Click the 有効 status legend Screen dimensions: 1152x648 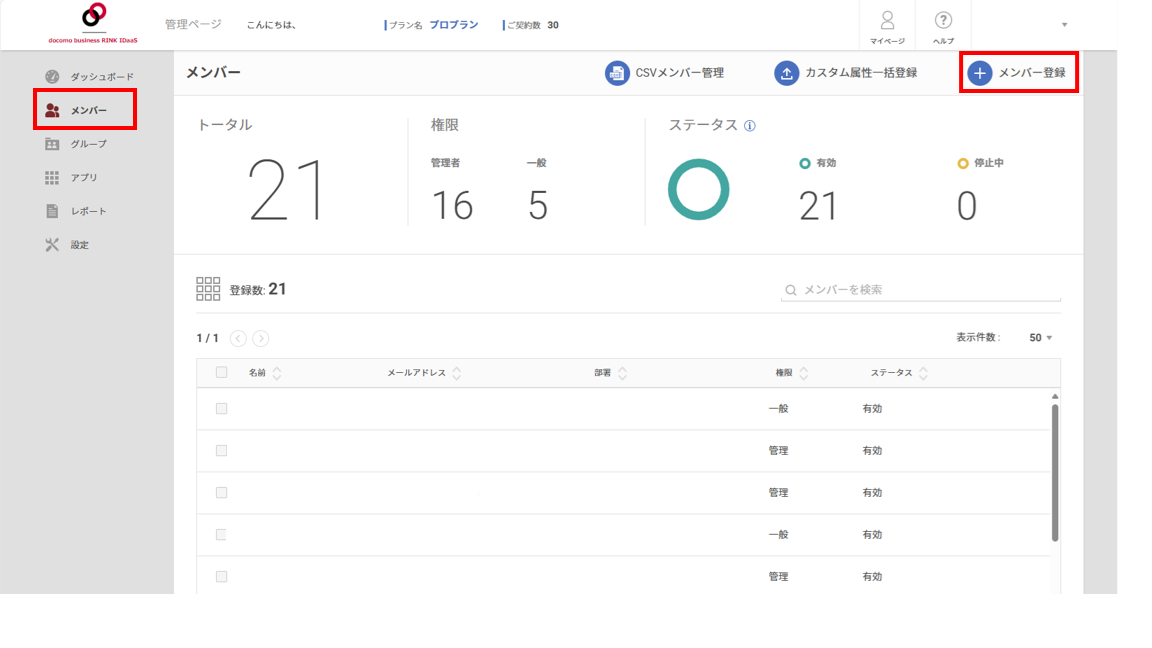click(818, 163)
